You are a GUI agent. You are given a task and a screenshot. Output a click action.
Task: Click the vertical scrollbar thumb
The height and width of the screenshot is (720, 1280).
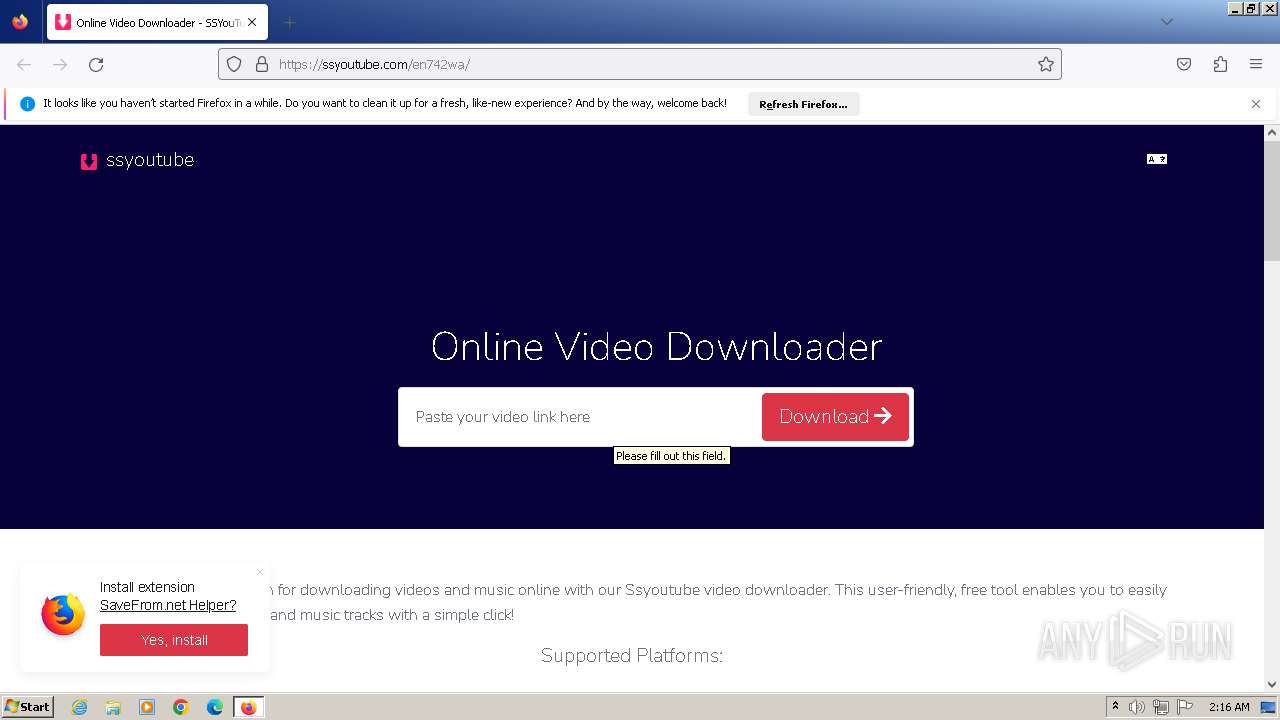click(1272, 200)
